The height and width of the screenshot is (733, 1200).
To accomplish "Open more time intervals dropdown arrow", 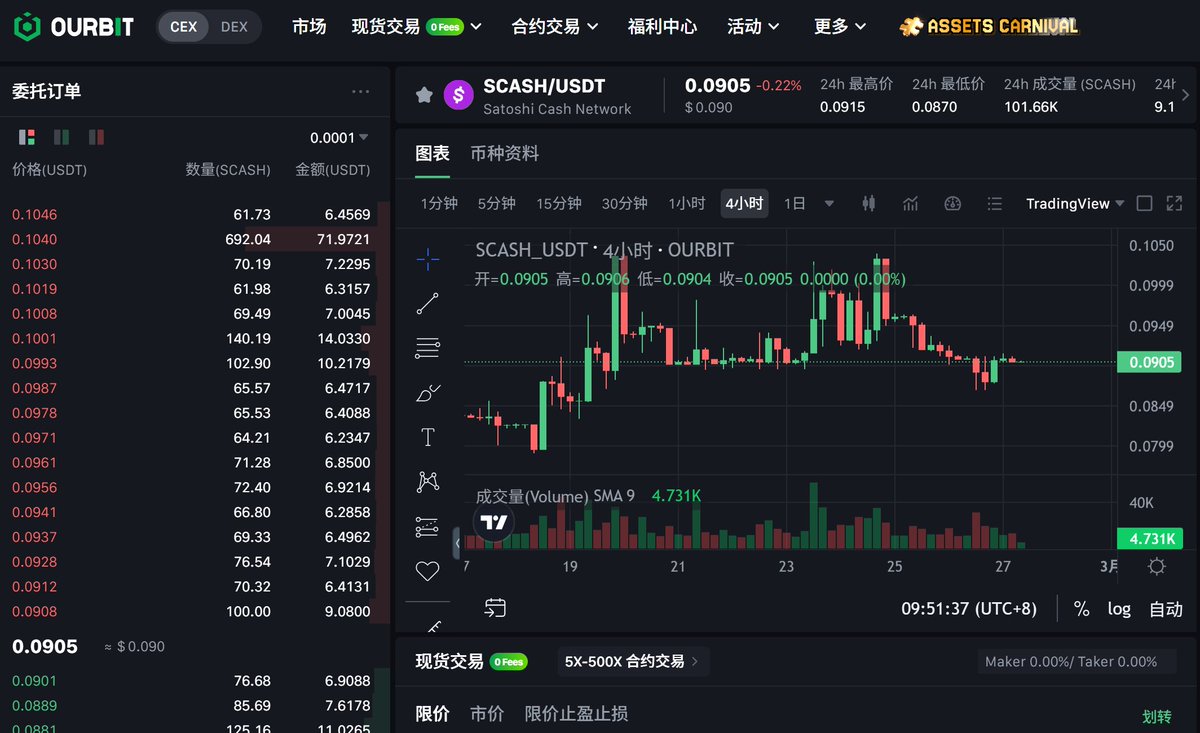I will coord(829,203).
